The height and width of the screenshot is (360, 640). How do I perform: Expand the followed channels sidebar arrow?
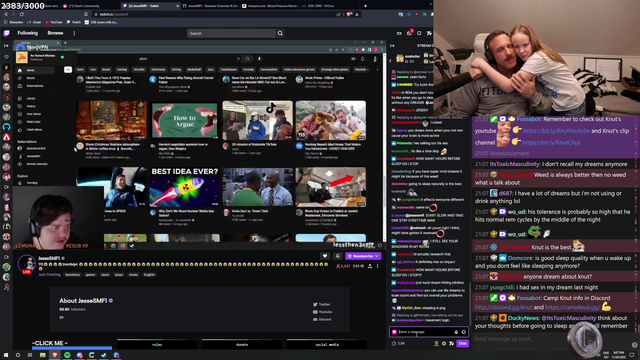(x=7, y=46)
